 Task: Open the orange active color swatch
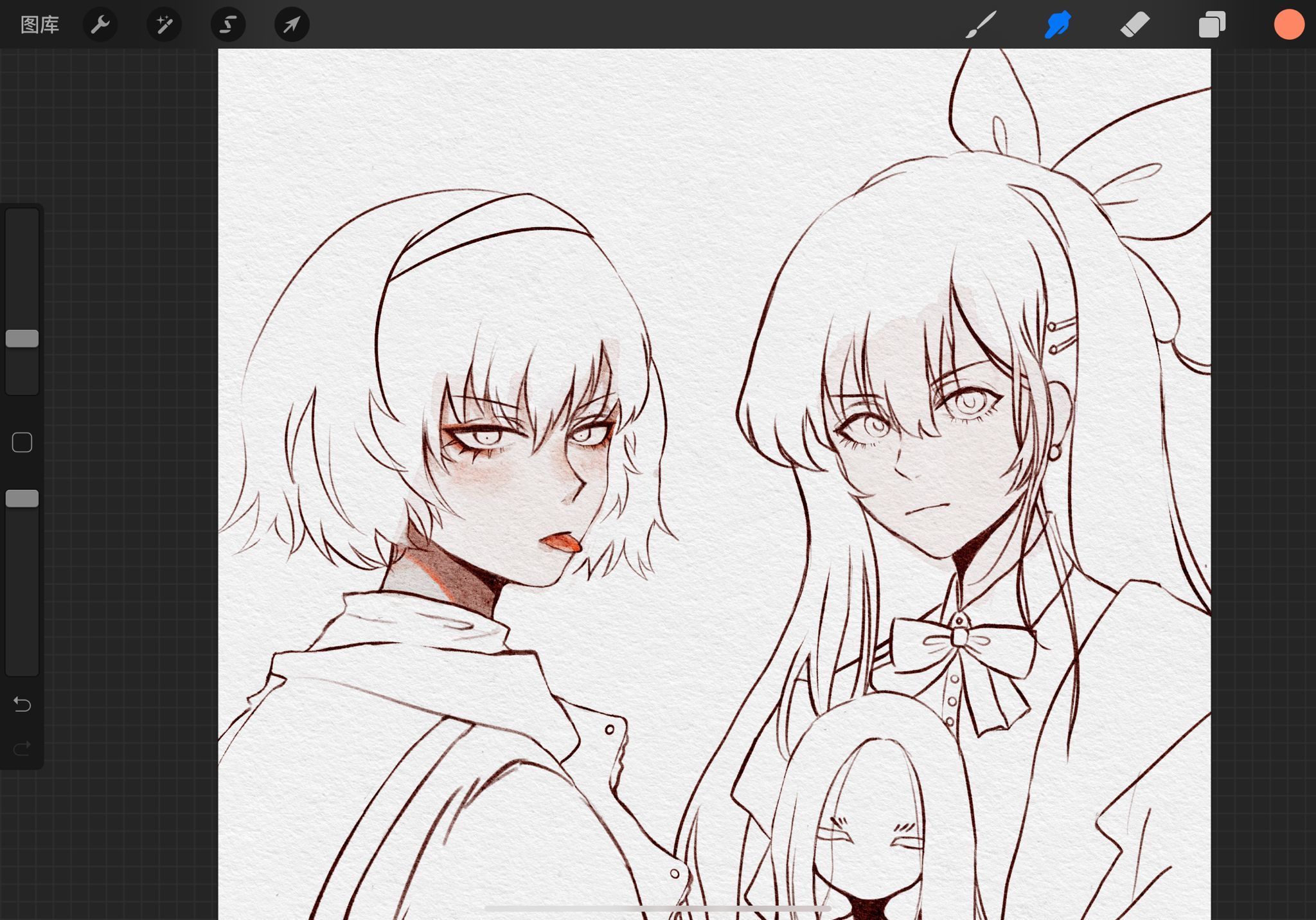click(1289, 24)
